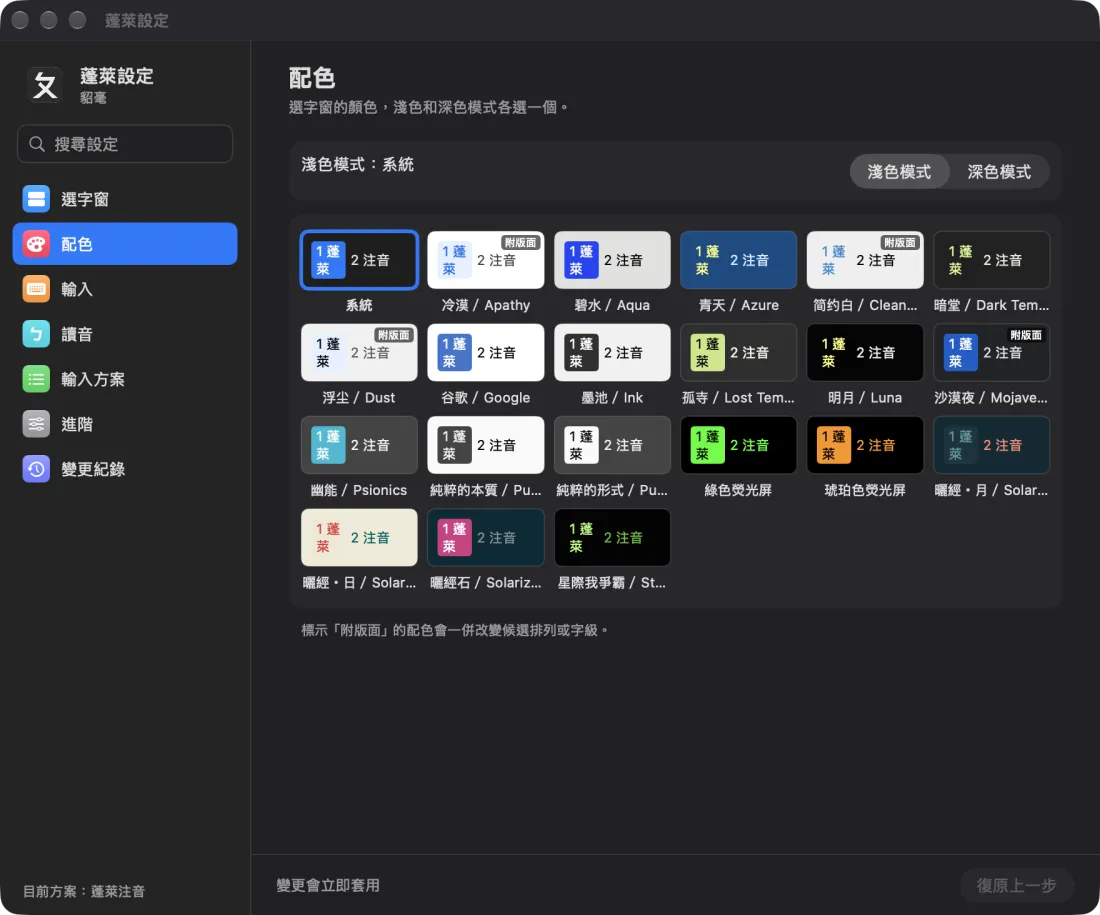Pick the 浮尘 / Dust theme preview
Viewport: 1100px width, 915px height.
click(x=359, y=352)
